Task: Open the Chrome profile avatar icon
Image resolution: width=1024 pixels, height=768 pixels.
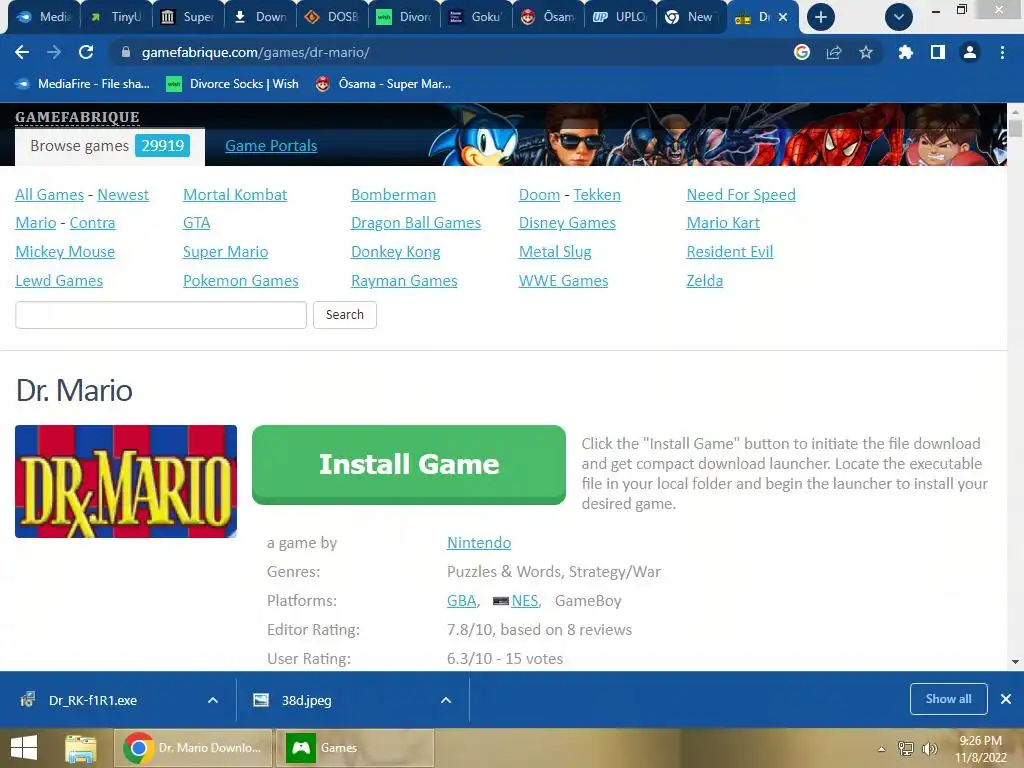Action: (x=970, y=52)
